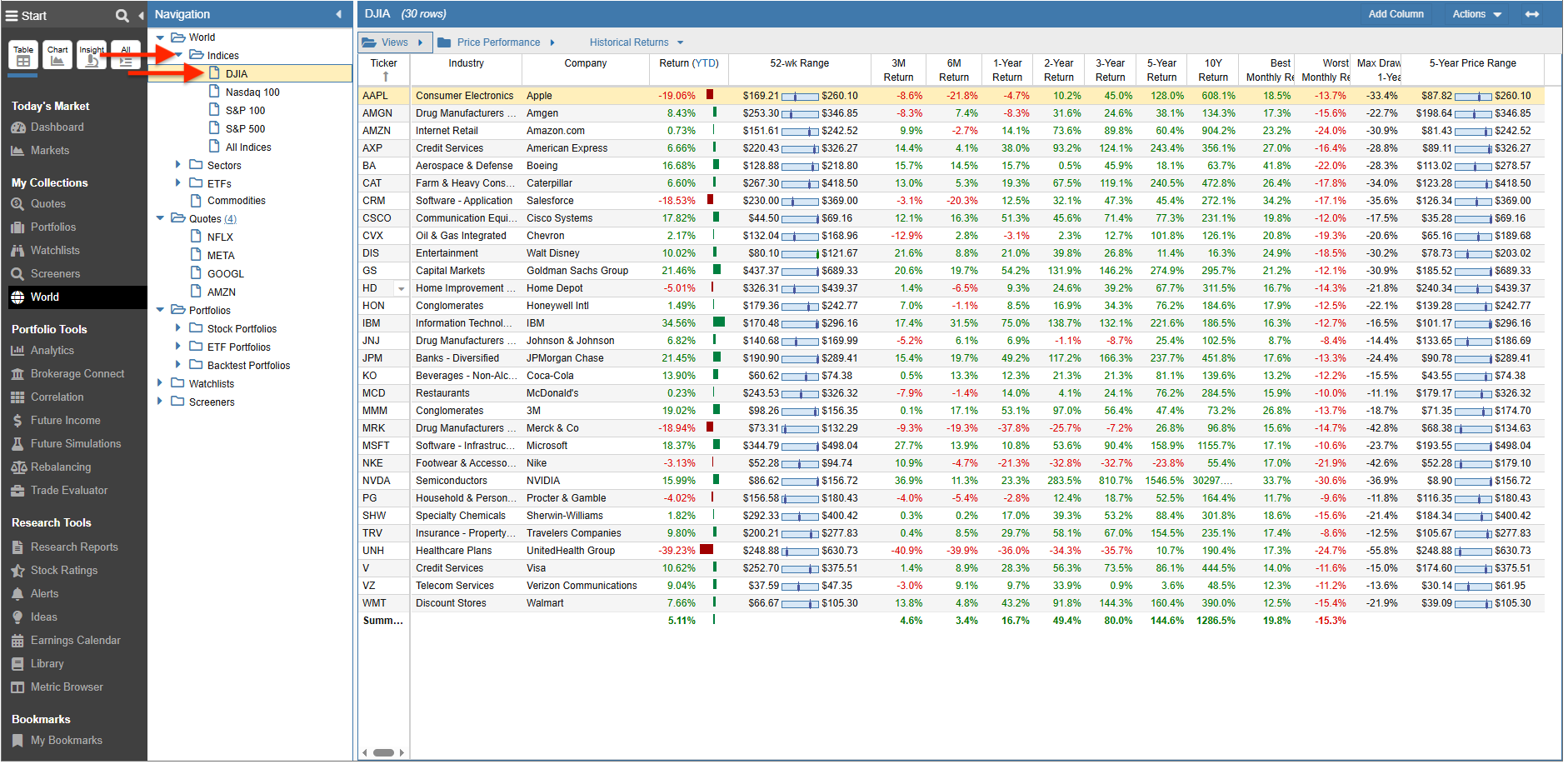Open the Start hamburger menu
The width and height of the screenshot is (1568, 764).
click(x=12, y=15)
